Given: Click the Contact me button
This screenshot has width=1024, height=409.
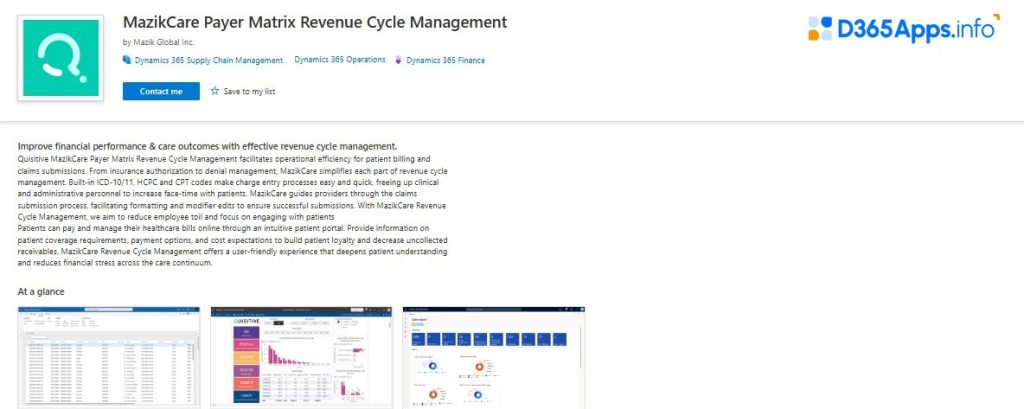Looking at the screenshot, I should point(161,91).
